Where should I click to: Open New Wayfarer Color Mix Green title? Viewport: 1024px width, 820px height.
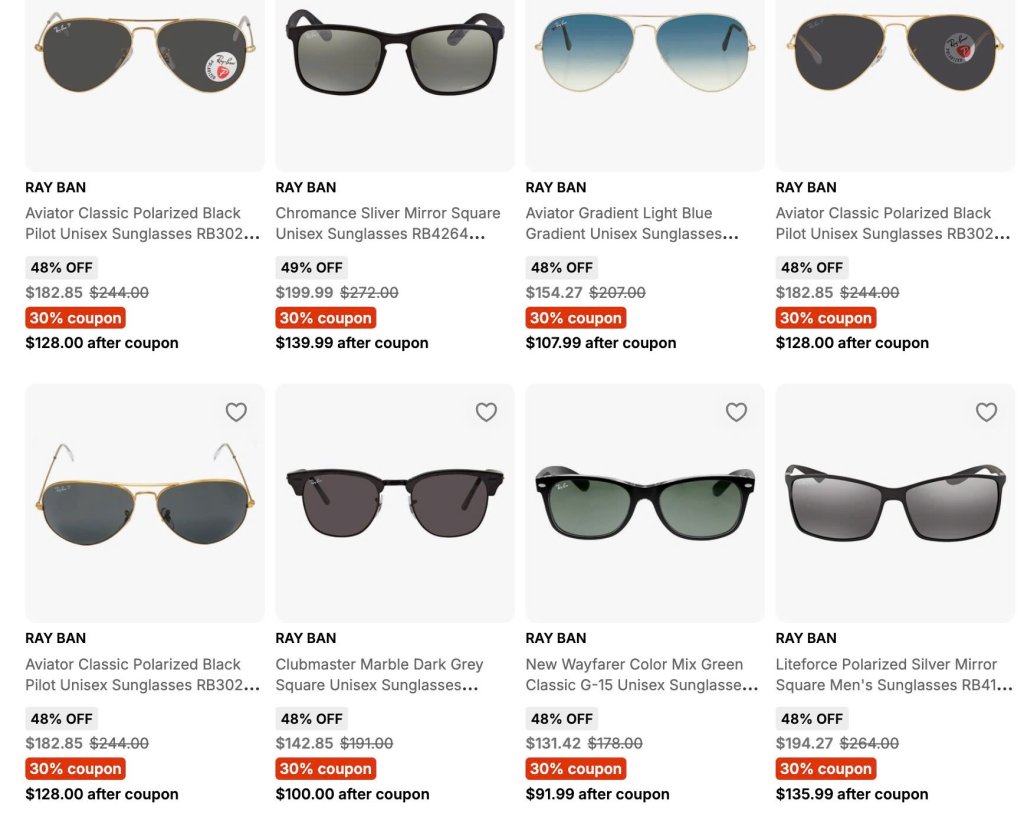coord(642,674)
